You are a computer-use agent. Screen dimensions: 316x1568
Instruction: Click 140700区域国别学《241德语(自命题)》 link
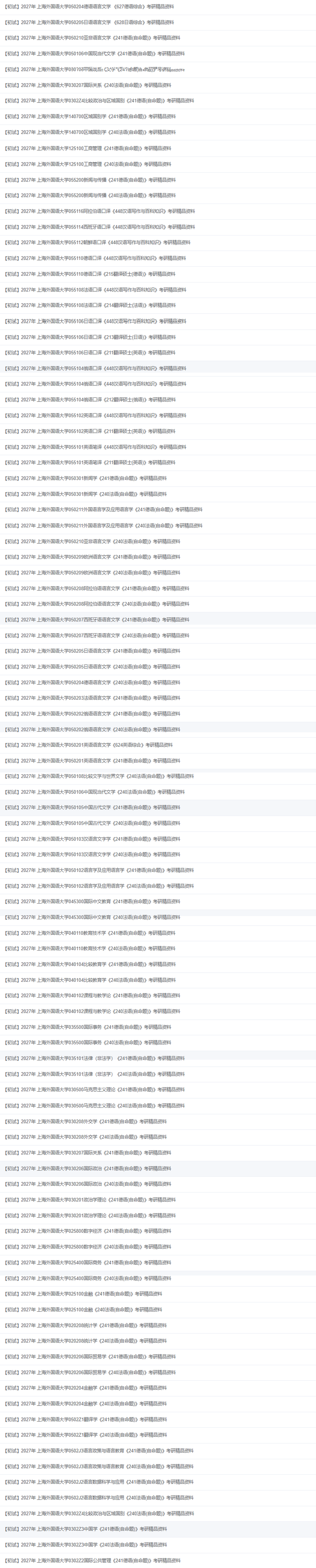90,116
